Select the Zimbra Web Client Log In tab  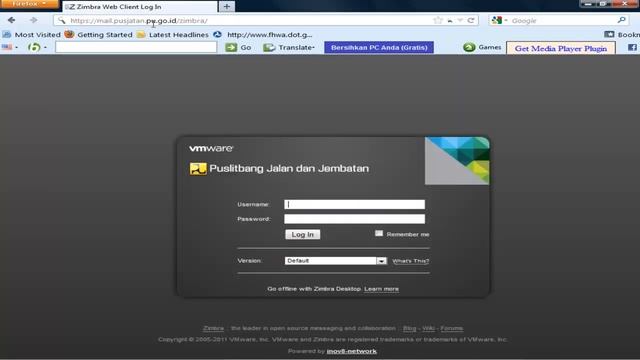pyautogui.click(x=140, y=7)
